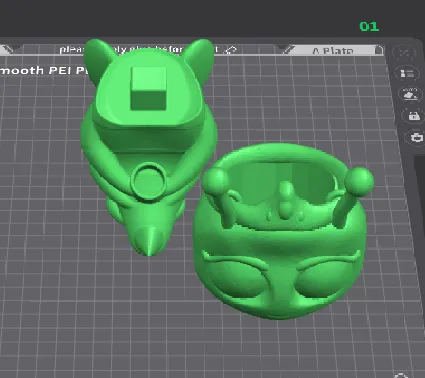Click the right antenna ball on alien
The width and height of the screenshot is (425, 378).
pyautogui.click(x=359, y=180)
